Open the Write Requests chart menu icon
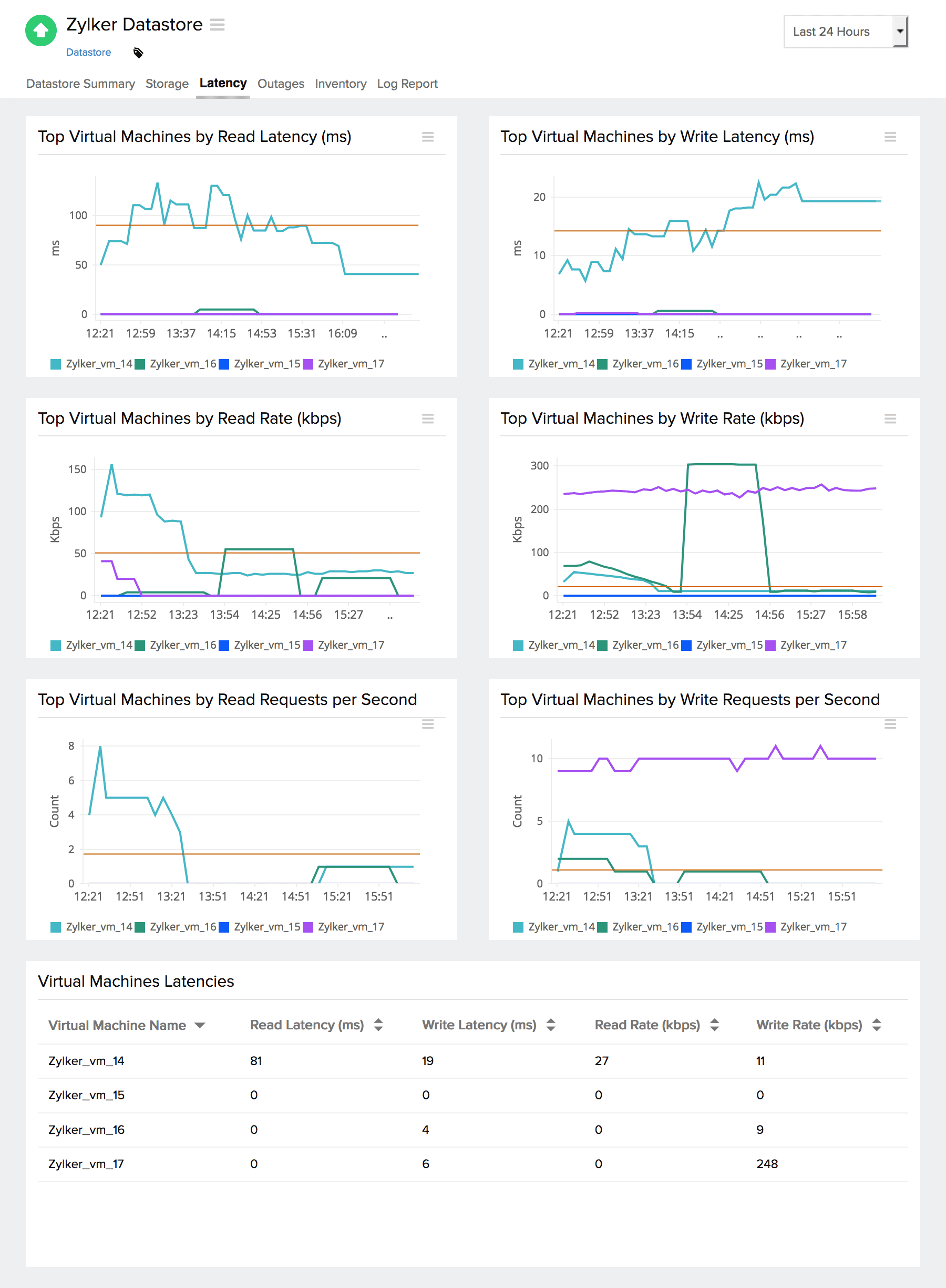 pos(891,724)
